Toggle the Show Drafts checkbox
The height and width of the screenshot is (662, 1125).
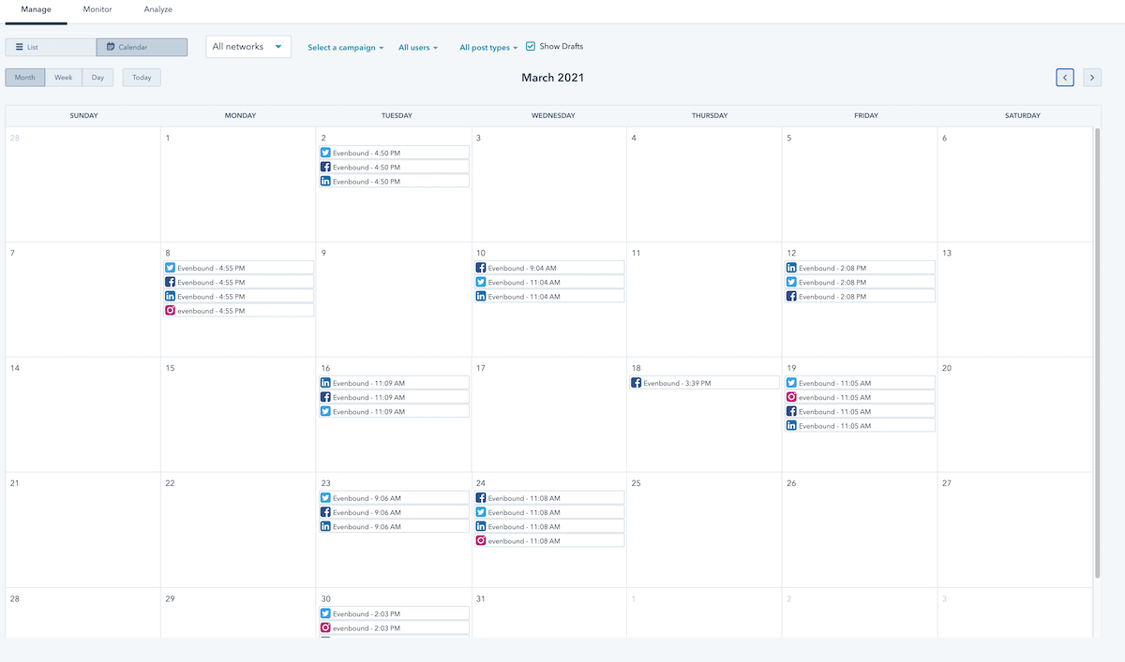530,47
